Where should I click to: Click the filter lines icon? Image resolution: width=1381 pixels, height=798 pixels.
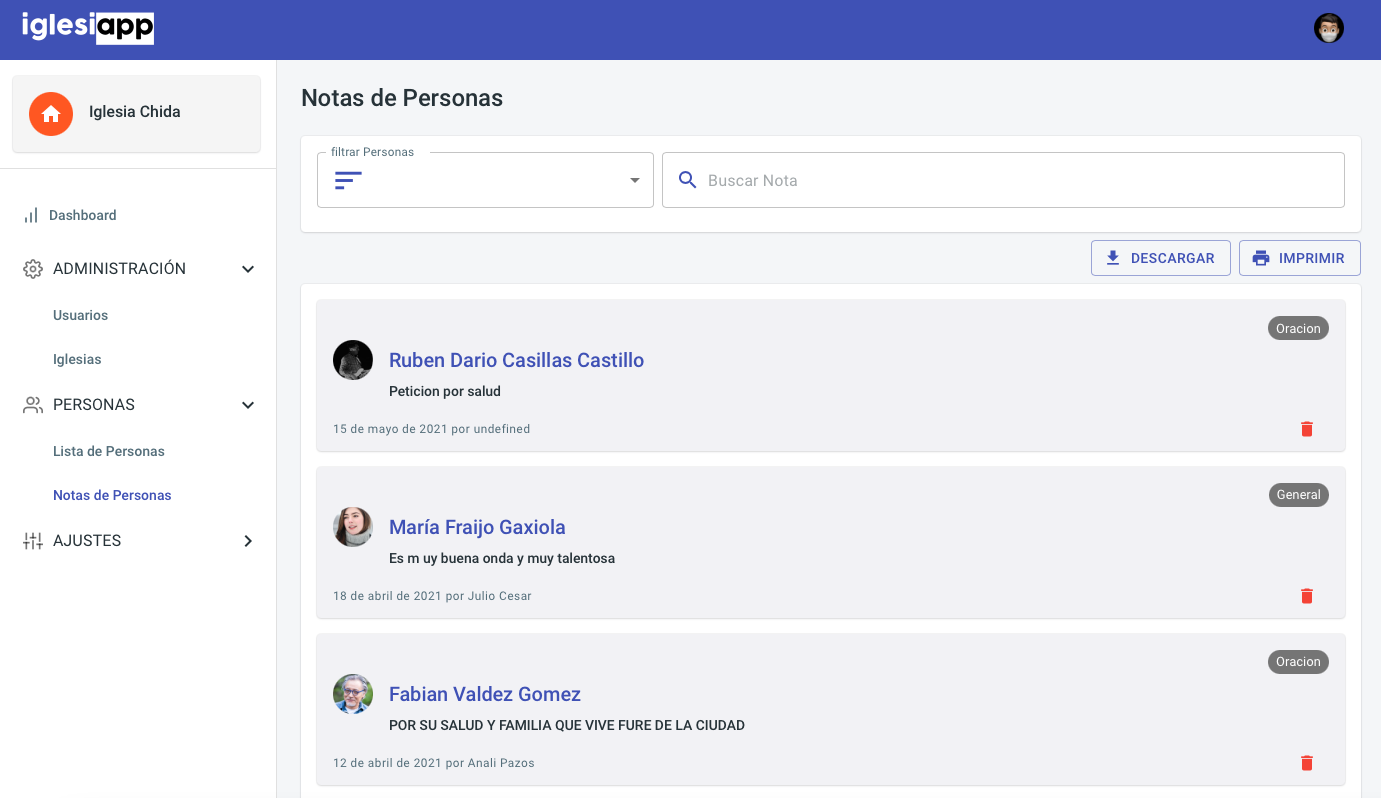click(348, 180)
